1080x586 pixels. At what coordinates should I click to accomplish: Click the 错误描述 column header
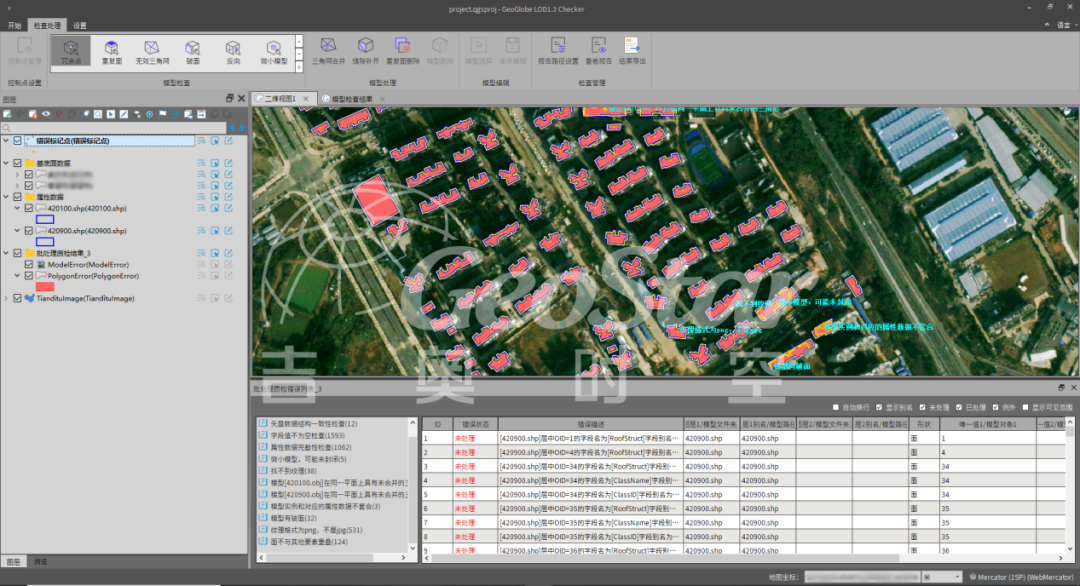point(589,424)
